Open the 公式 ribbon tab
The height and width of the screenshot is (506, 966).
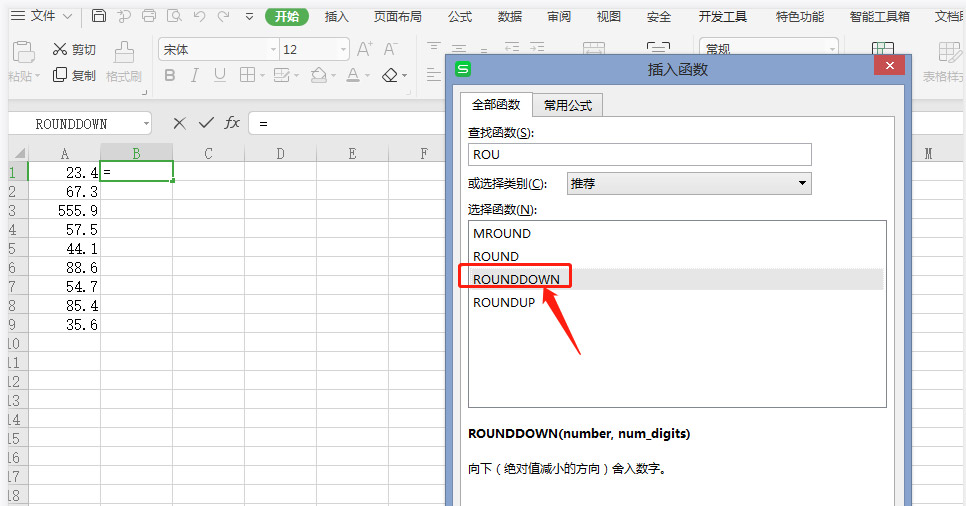pyautogui.click(x=460, y=17)
